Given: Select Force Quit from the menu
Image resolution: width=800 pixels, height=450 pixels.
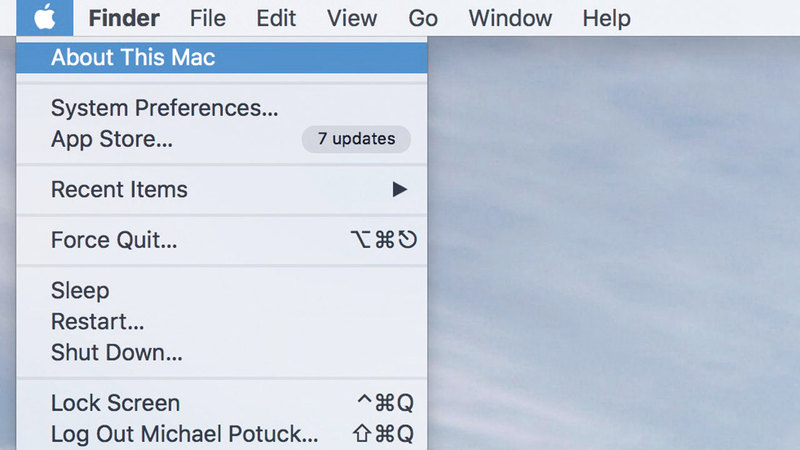Looking at the screenshot, I should (x=114, y=240).
